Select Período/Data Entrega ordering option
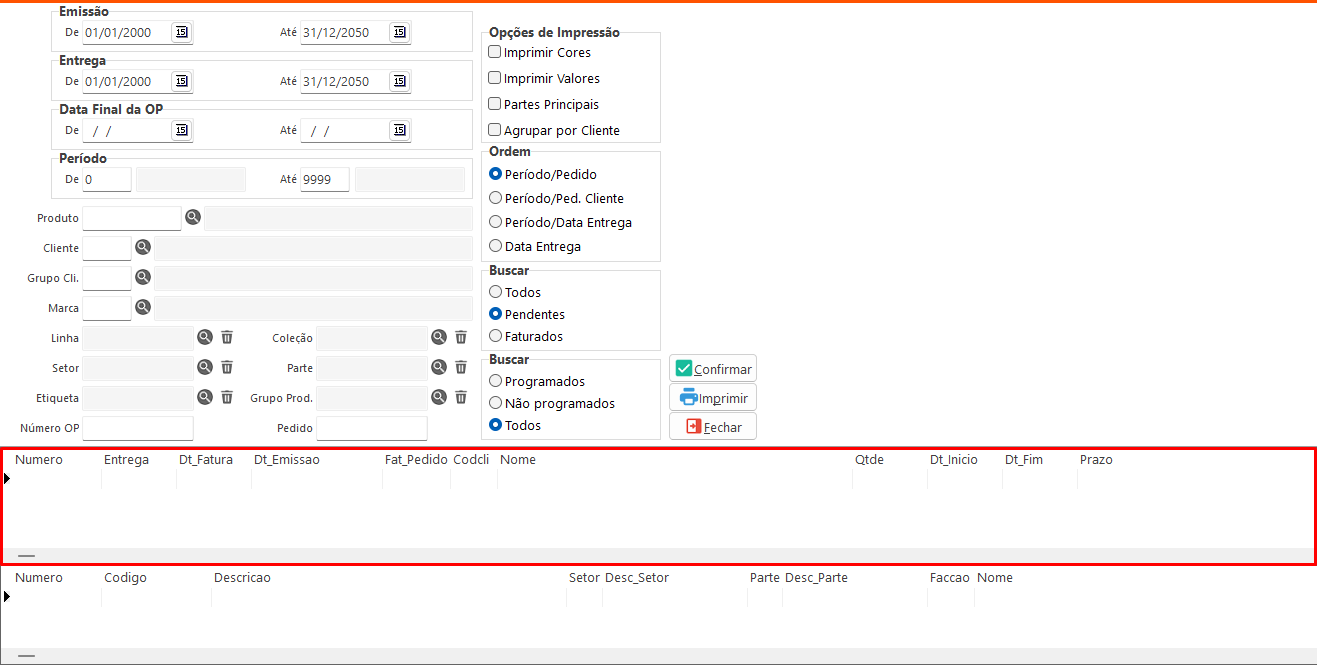This screenshot has height=665, width=1317. pyautogui.click(x=496, y=222)
